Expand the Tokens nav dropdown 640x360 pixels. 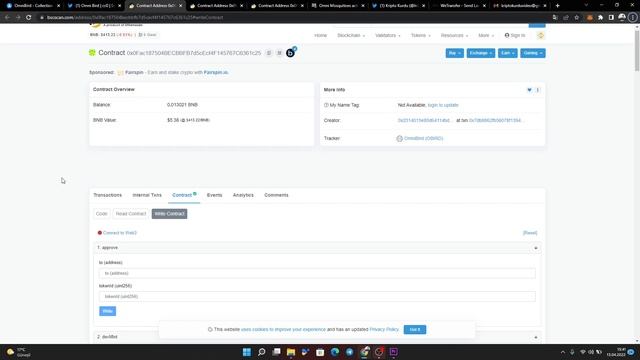pos(421,36)
